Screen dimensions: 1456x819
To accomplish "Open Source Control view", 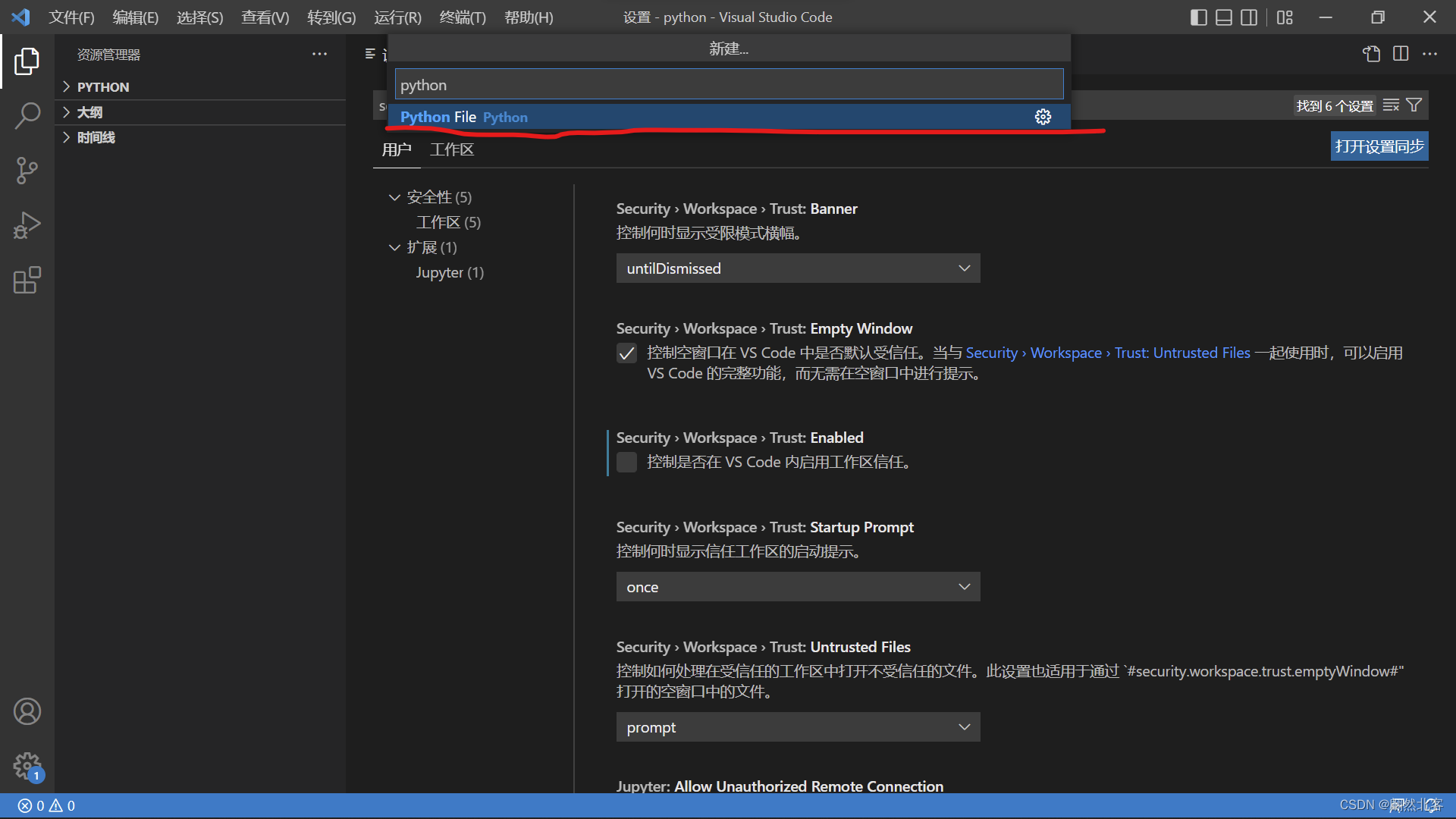I will point(27,171).
